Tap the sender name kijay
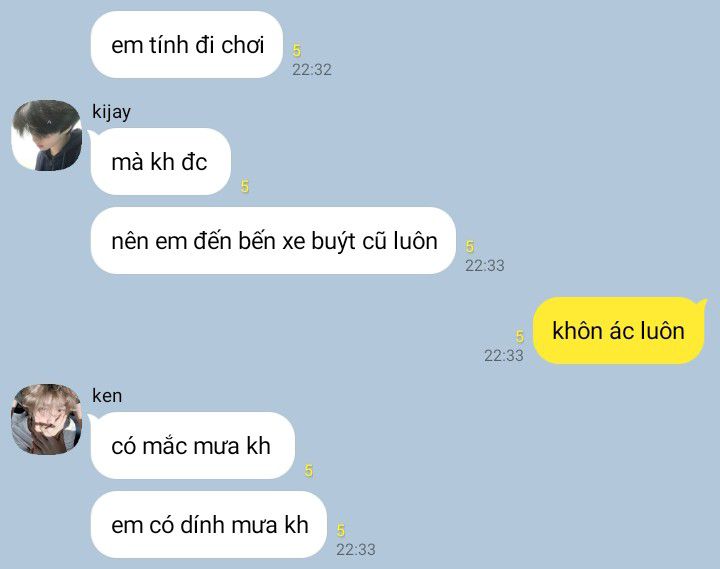The height and width of the screenshot is (569, 720). [x=112, y=112]
